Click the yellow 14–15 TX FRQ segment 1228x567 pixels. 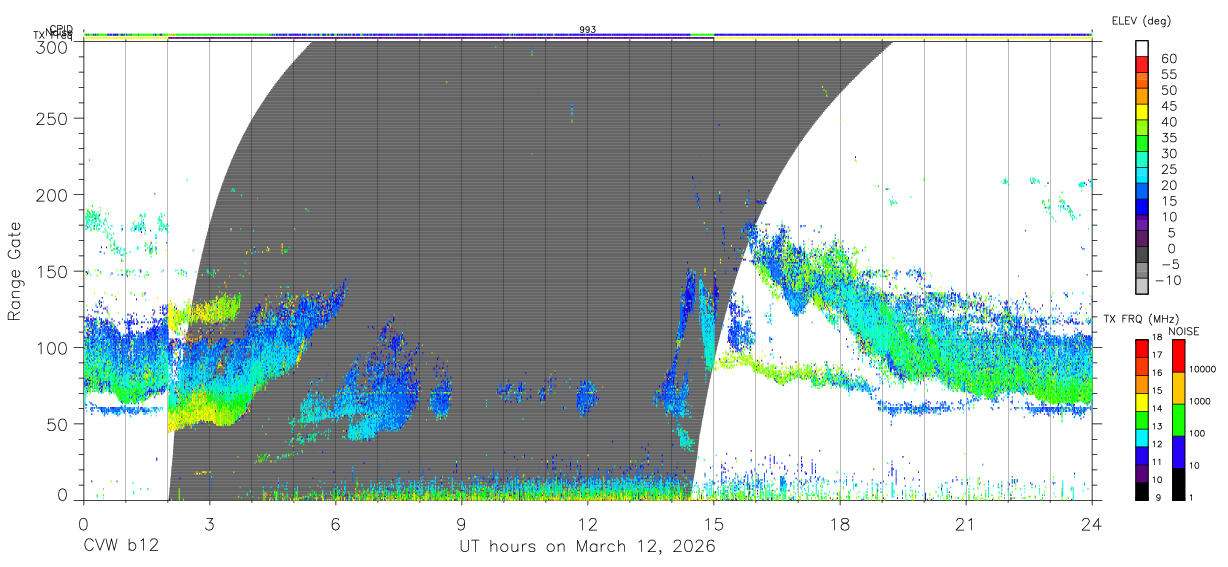coord(1142,401)
